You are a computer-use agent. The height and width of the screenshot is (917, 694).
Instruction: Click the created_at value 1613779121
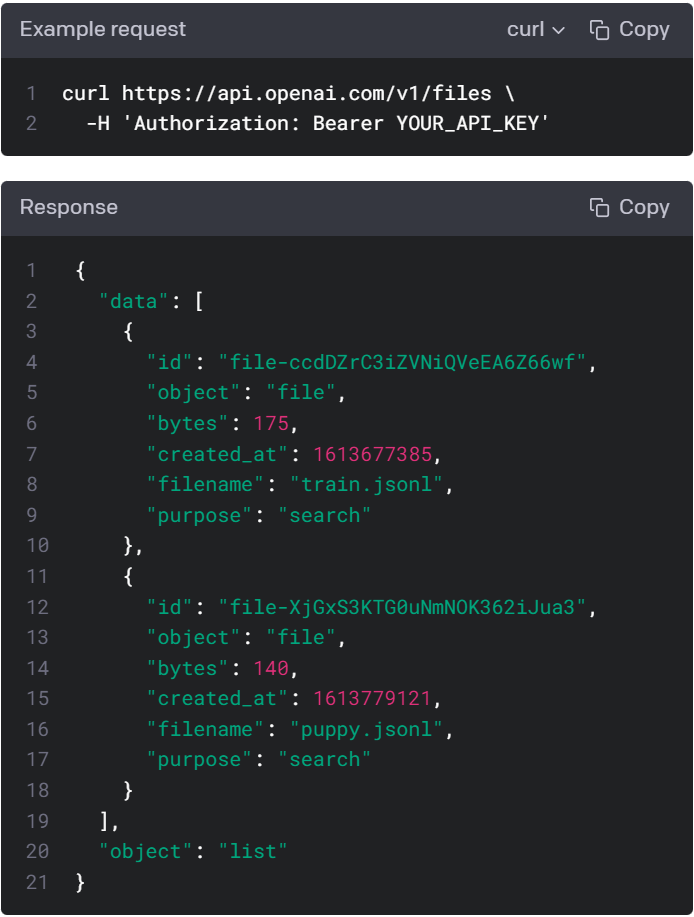point(372,699)
